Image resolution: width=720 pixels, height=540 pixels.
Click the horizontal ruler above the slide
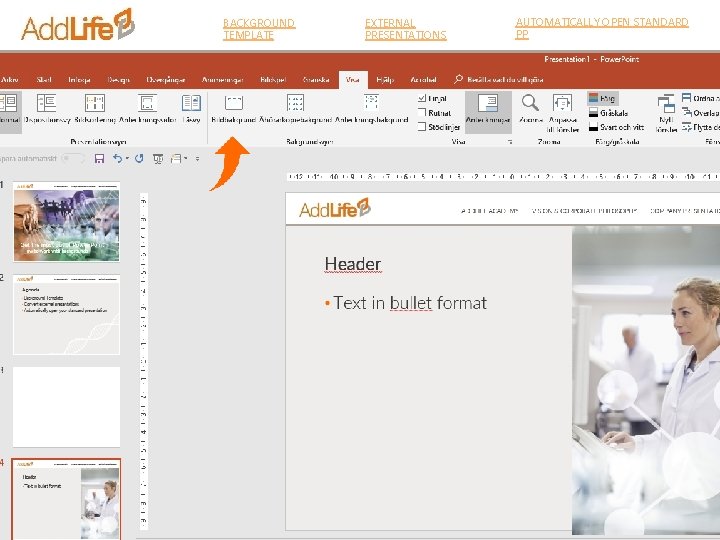click(x=503, y=176)
